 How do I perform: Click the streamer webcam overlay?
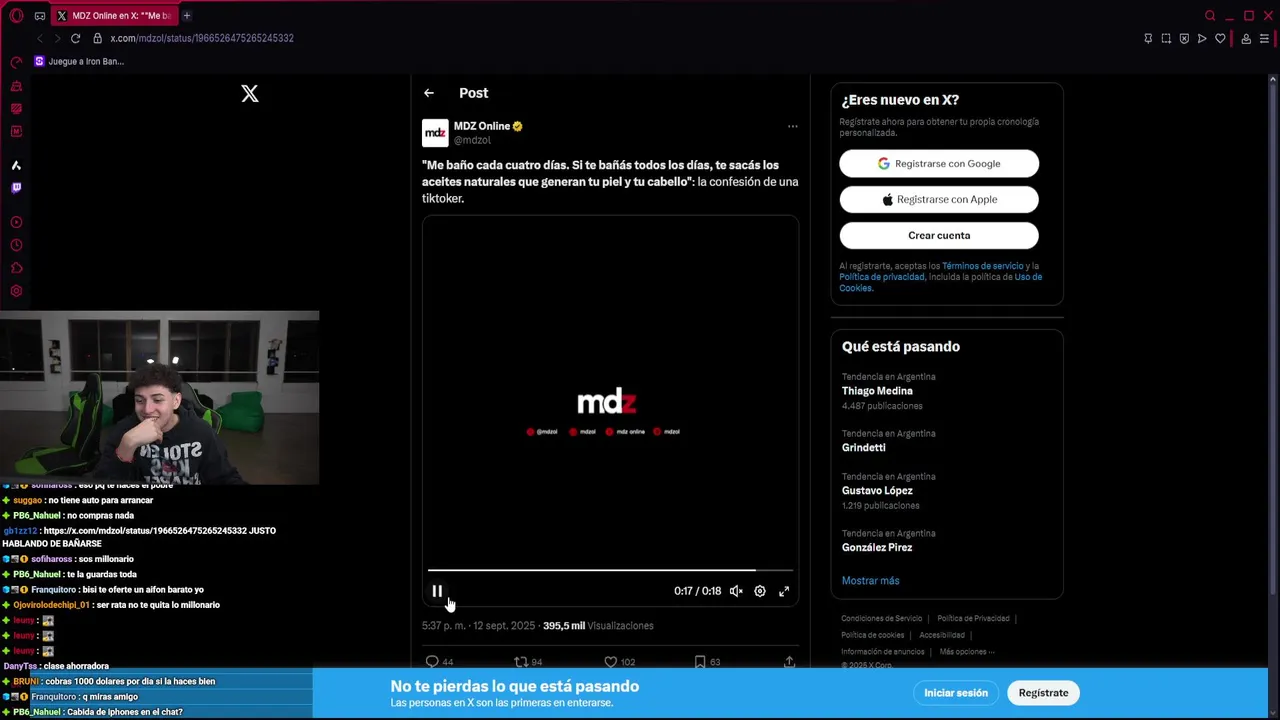point(160,398)
